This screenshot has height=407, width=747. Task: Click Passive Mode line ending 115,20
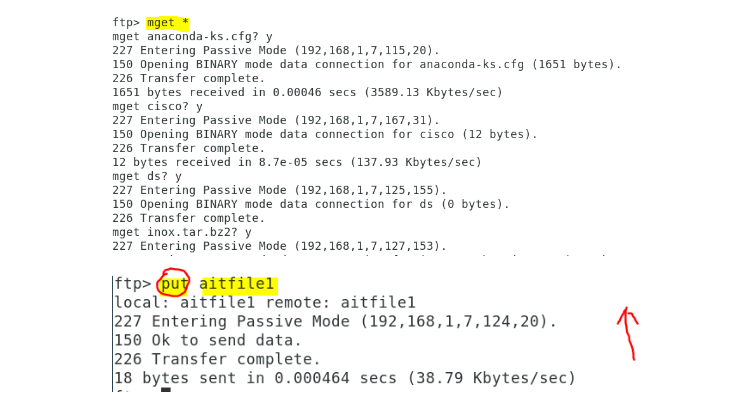click(276, 51)
